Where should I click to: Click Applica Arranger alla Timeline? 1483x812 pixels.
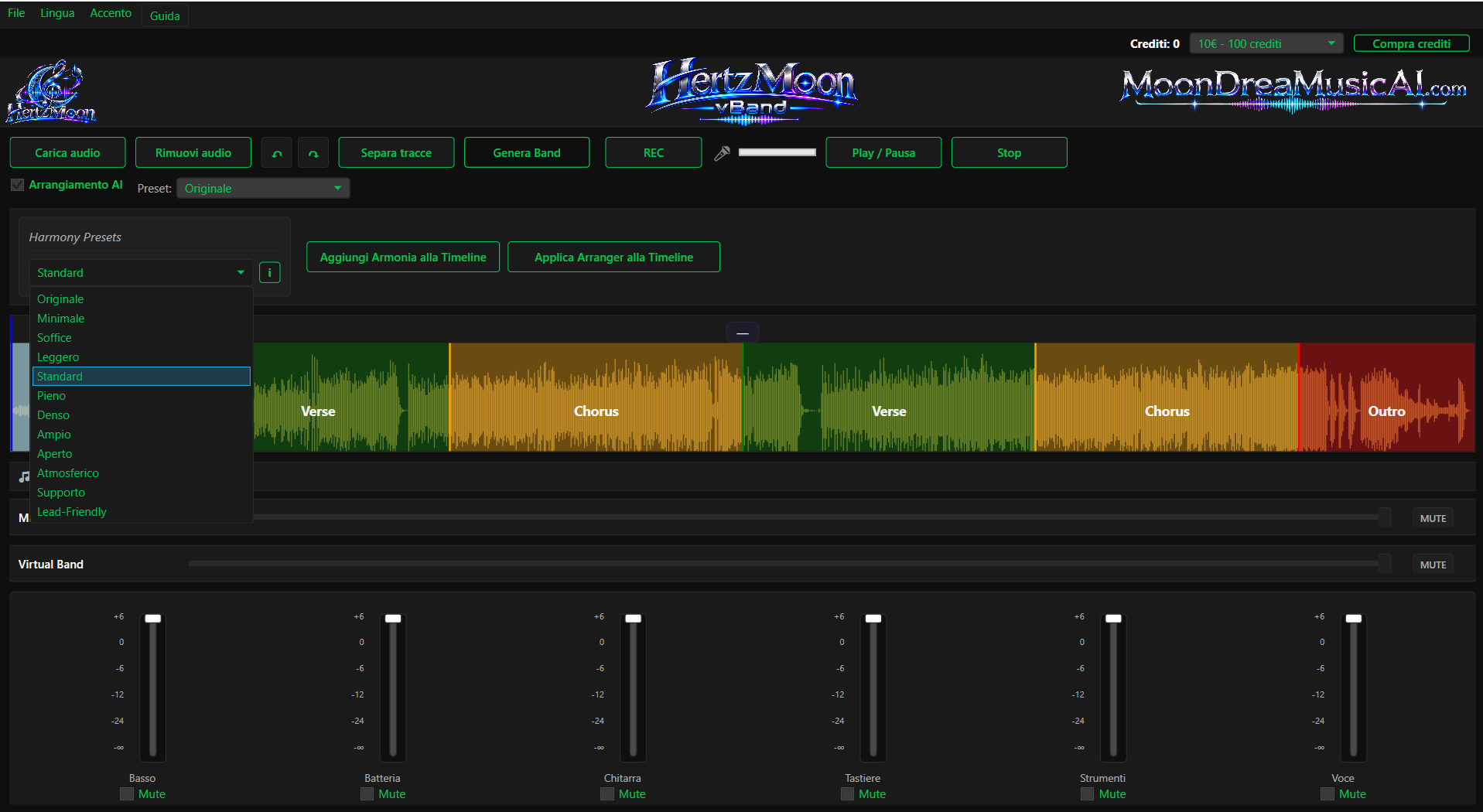pos(613,257)
